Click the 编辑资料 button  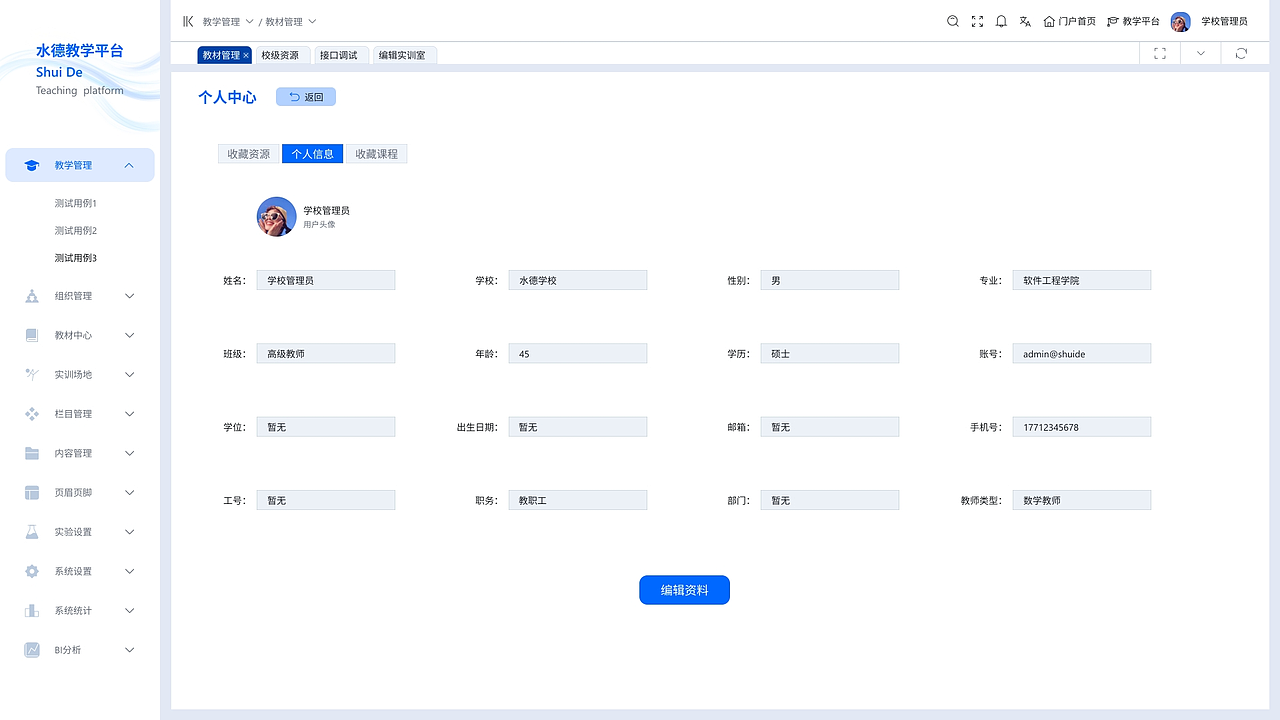[685, 590]
